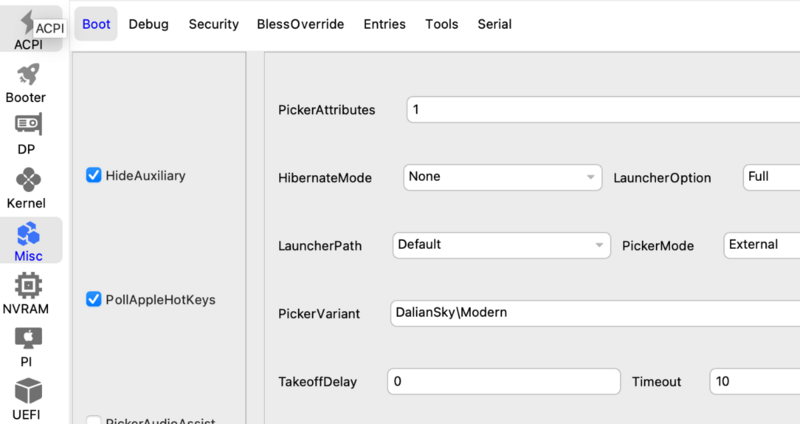Open the DP device properties icon
The height and width of the screenshot is (424, 800).
(27, 126)
